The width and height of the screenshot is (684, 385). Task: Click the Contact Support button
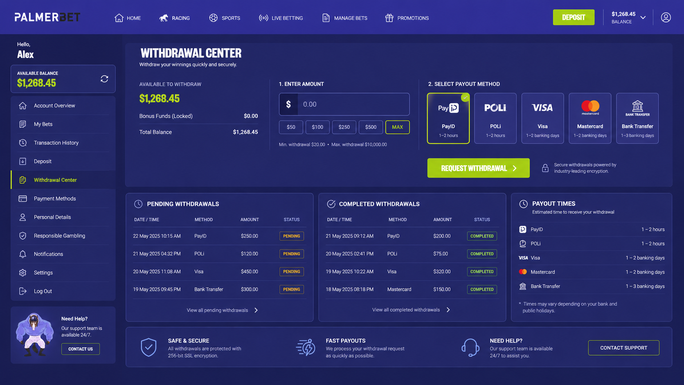(623, 348)
